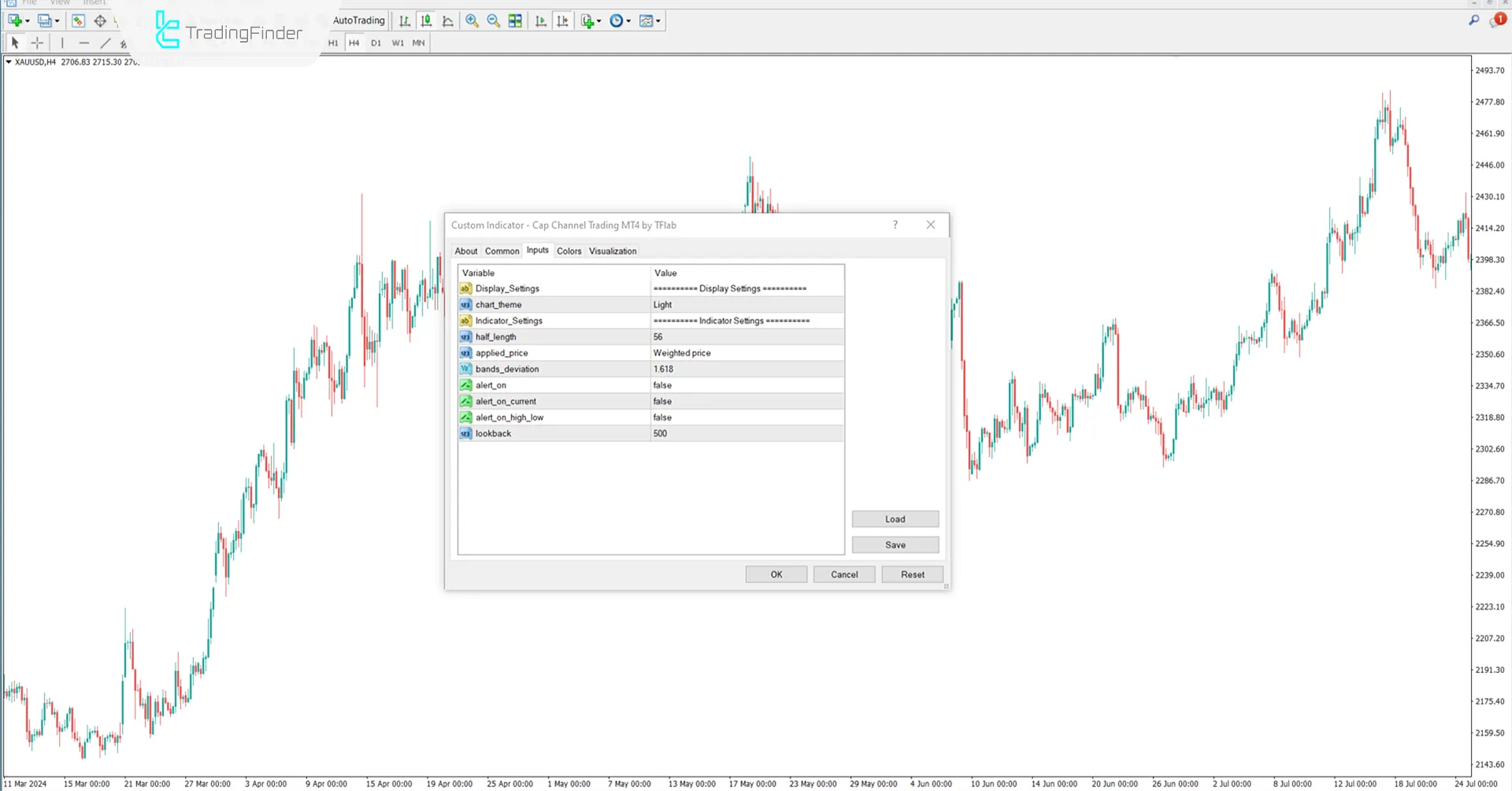Select the D1 timeframe
This screenshot has height=791, width=1512.
376,43
